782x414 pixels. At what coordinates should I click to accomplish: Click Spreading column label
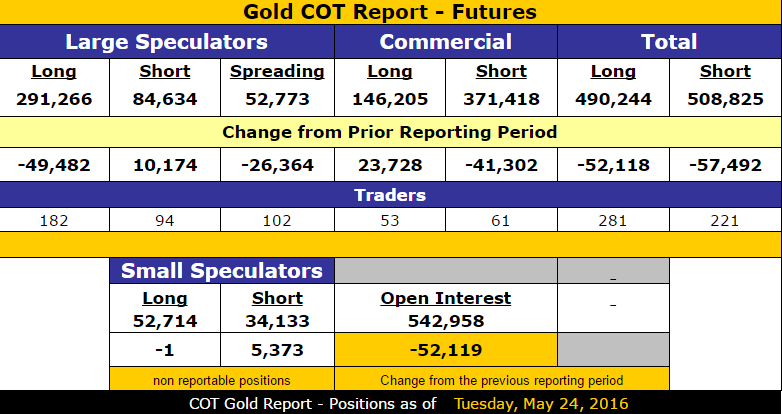pyautogui.click(x=277, y=71)
